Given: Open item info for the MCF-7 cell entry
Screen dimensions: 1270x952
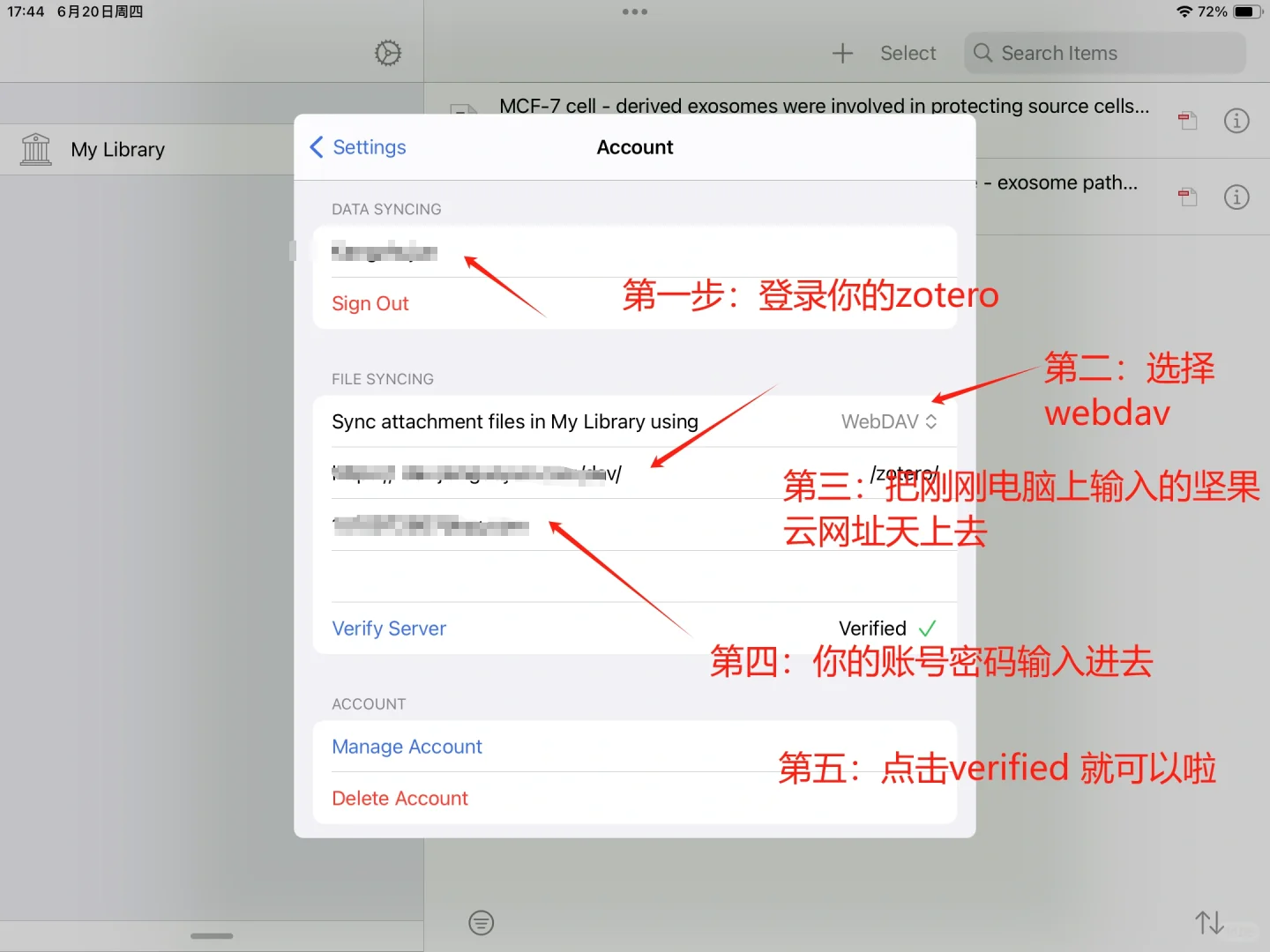Looking at the screenshot, I should pos(1236,121).
